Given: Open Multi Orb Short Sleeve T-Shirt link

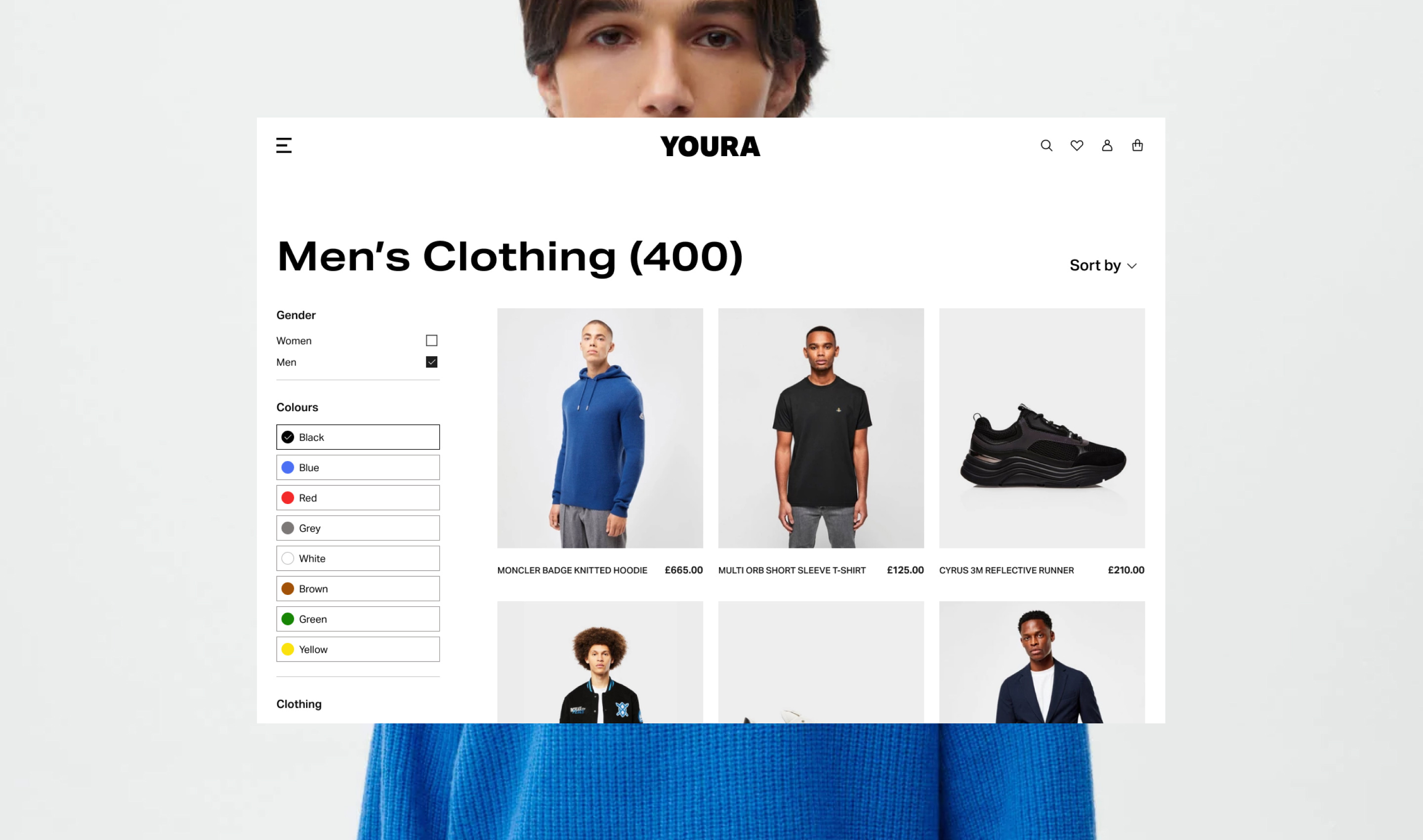Looking at the screenshot, I should pyautogui.click(x=792, y=570).
